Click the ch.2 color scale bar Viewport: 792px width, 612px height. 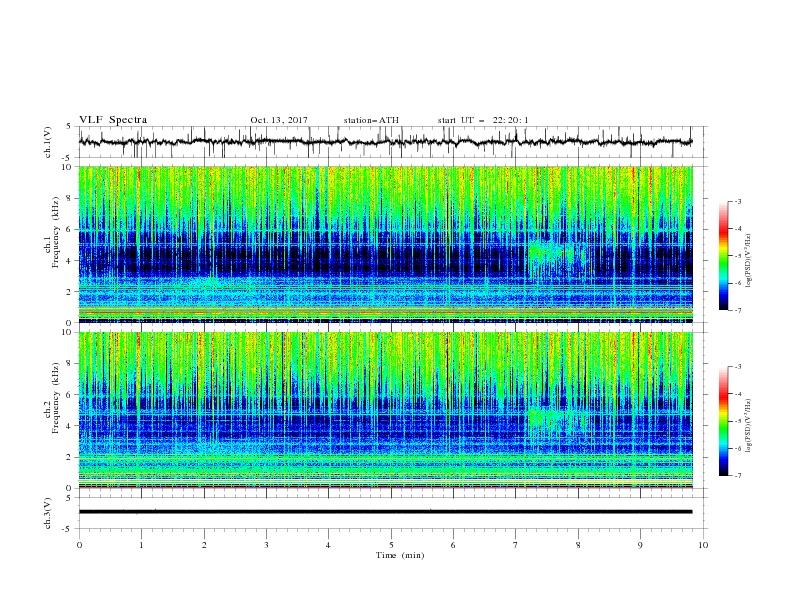point(723,421)
